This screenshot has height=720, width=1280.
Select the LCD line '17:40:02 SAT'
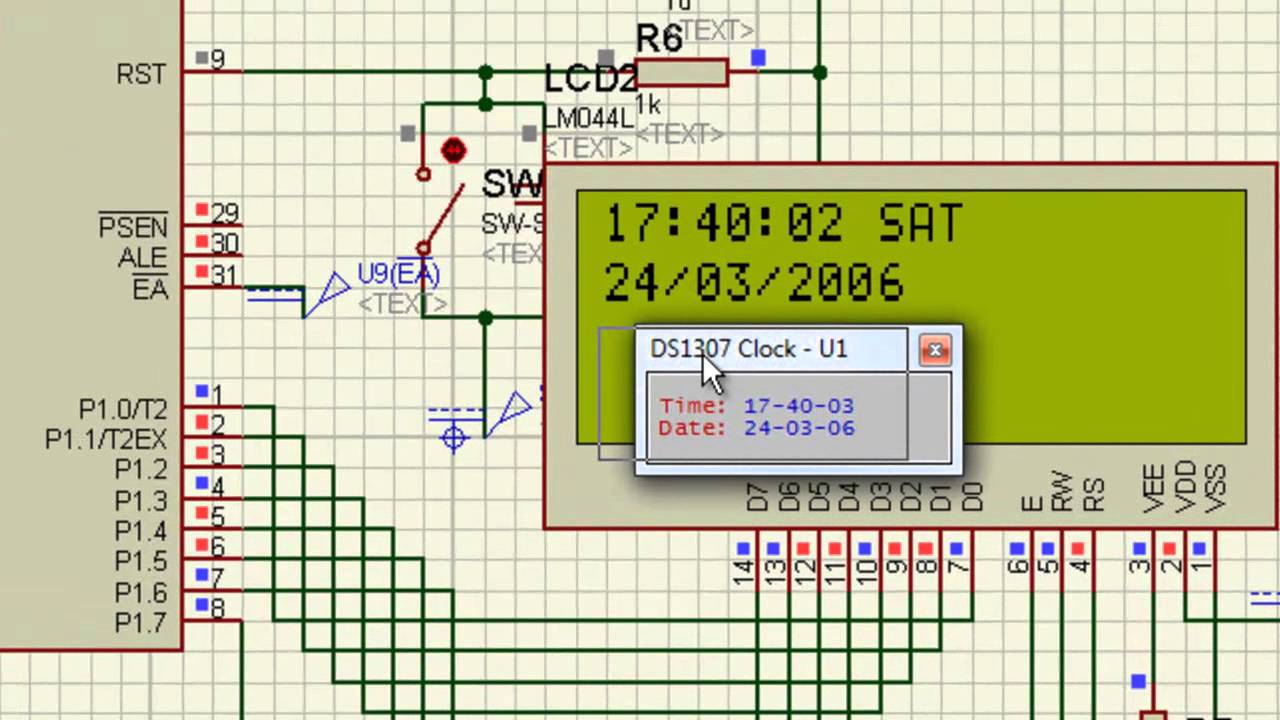click(783, 224)
